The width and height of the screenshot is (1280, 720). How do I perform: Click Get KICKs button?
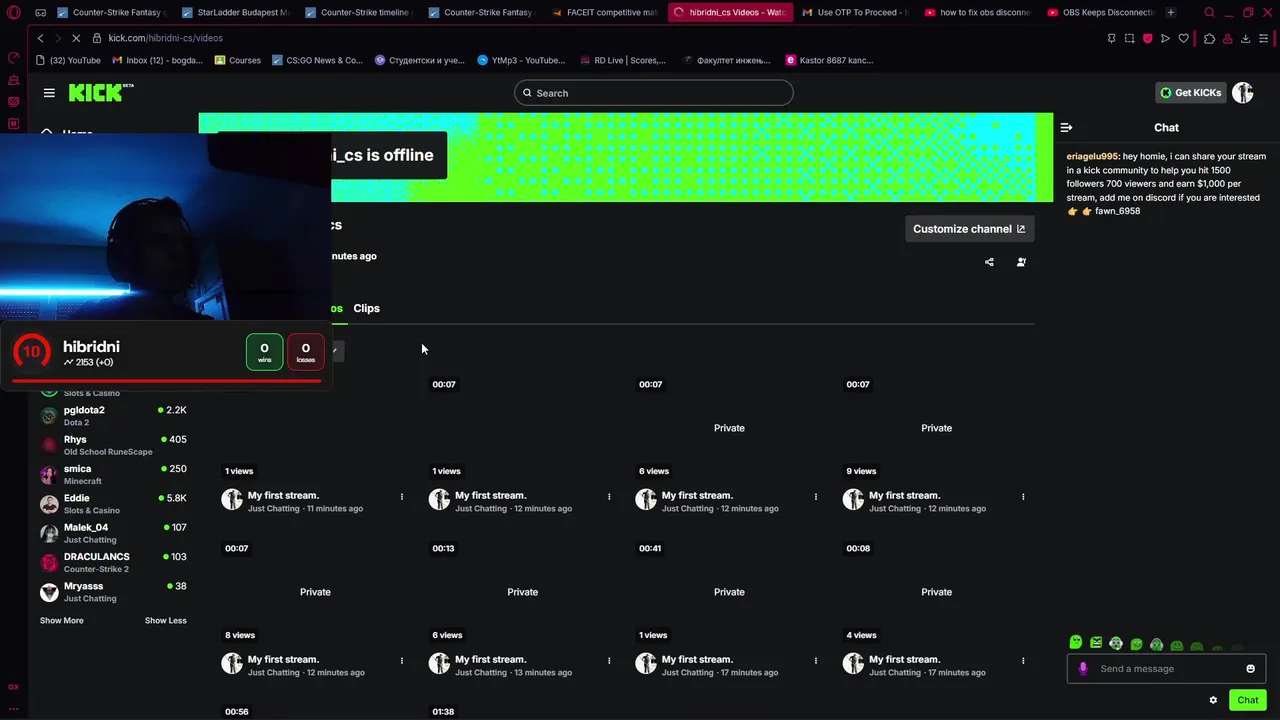tap(1190, 93)
